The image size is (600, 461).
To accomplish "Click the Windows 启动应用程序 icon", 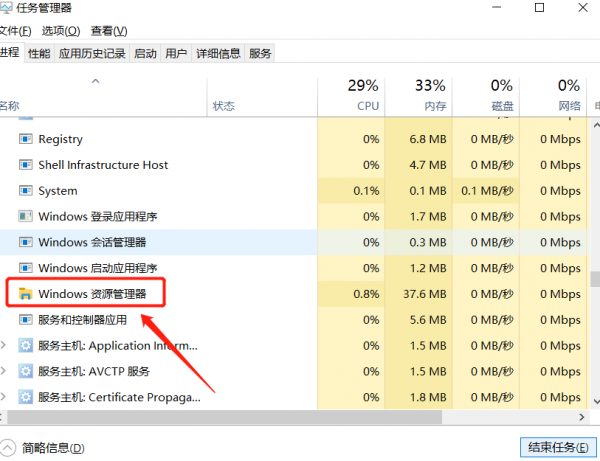I will [26, 268].
